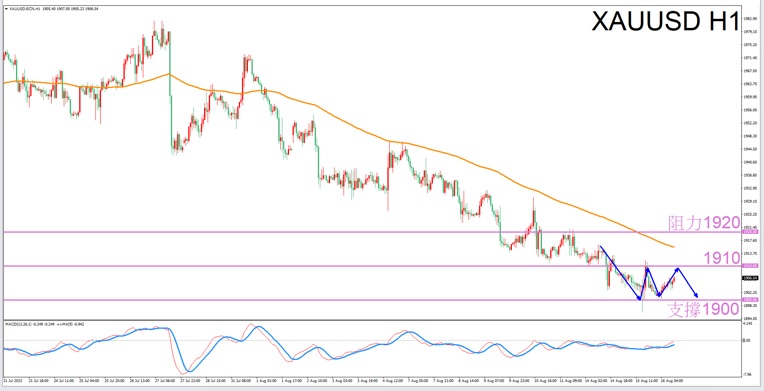Click the 1982.90 top price axis value
This screenshot has height=391, width=764.
pyautogui.click(x=749, y=19)
